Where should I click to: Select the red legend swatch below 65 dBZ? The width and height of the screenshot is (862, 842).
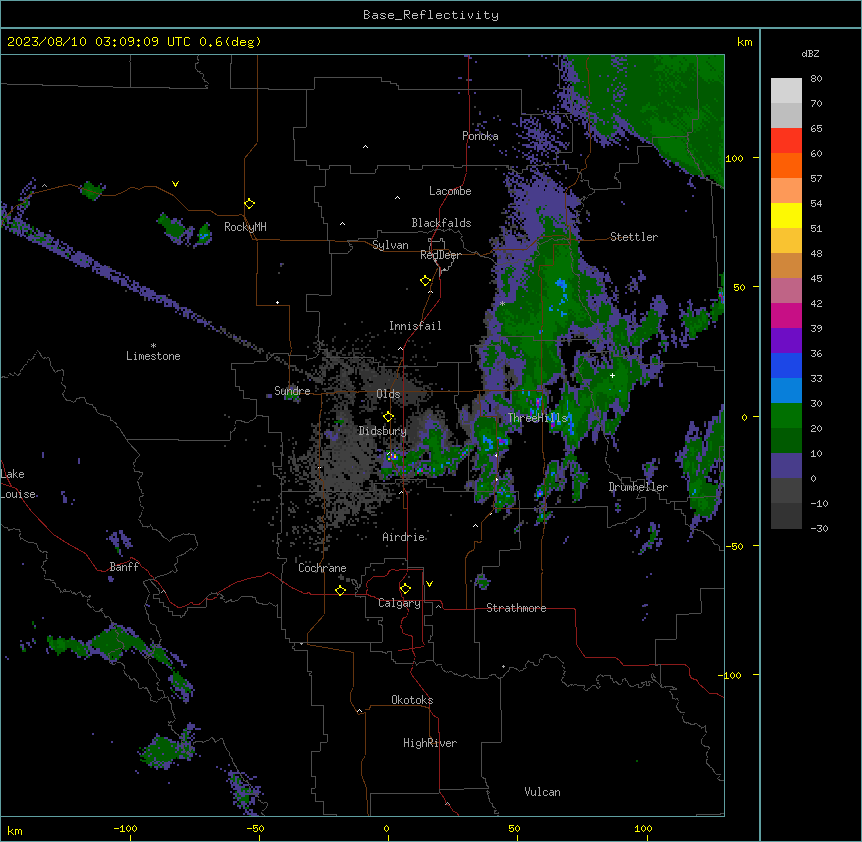[x=786, y=141]
